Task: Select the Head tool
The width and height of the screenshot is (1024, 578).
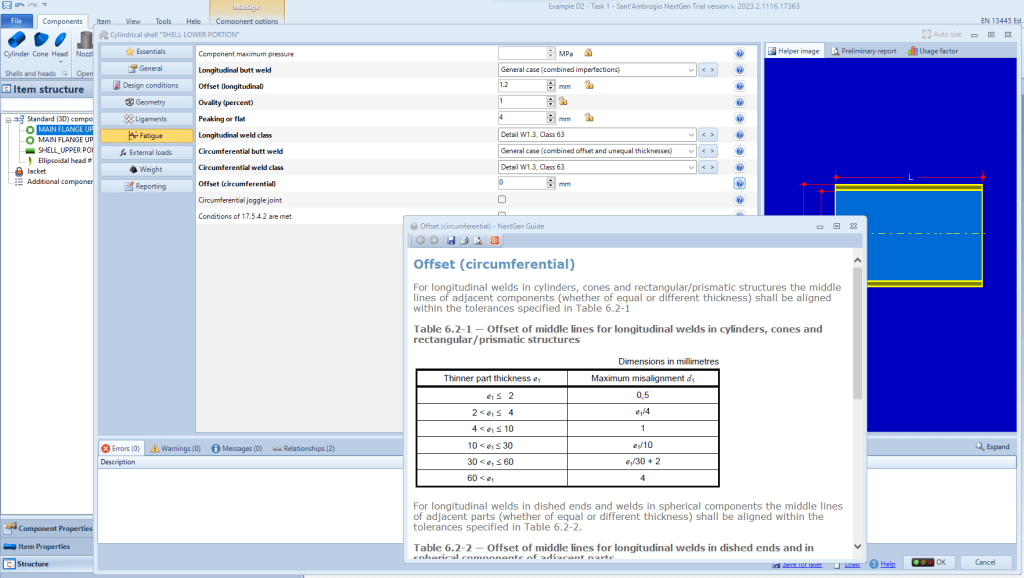Action: [62, 44]
